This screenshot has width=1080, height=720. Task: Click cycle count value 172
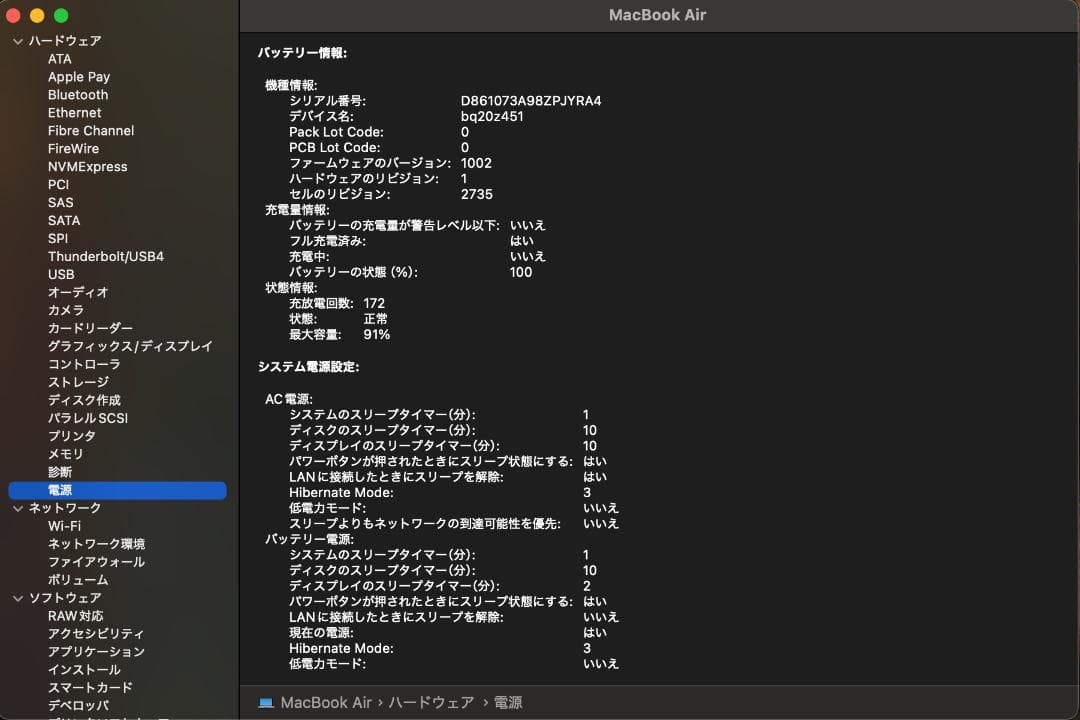374,303
